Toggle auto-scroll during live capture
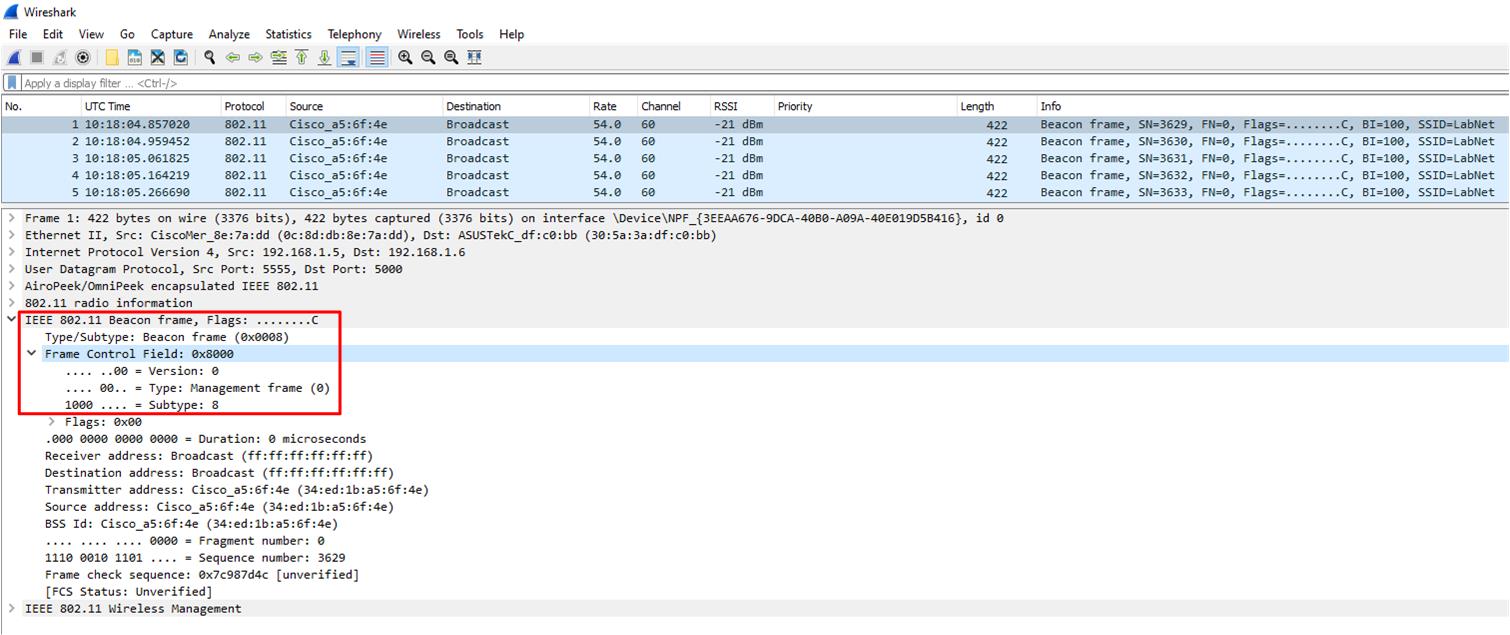Viewport: 1510px width, 635px height. [x=347, y=57]
